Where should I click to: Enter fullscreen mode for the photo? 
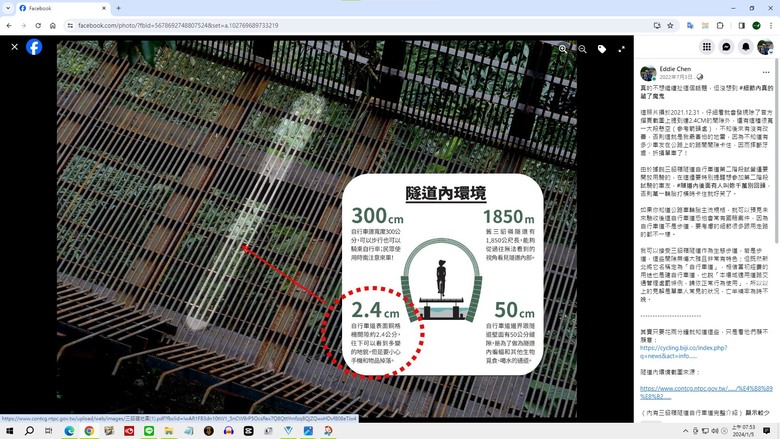(621, 49)
